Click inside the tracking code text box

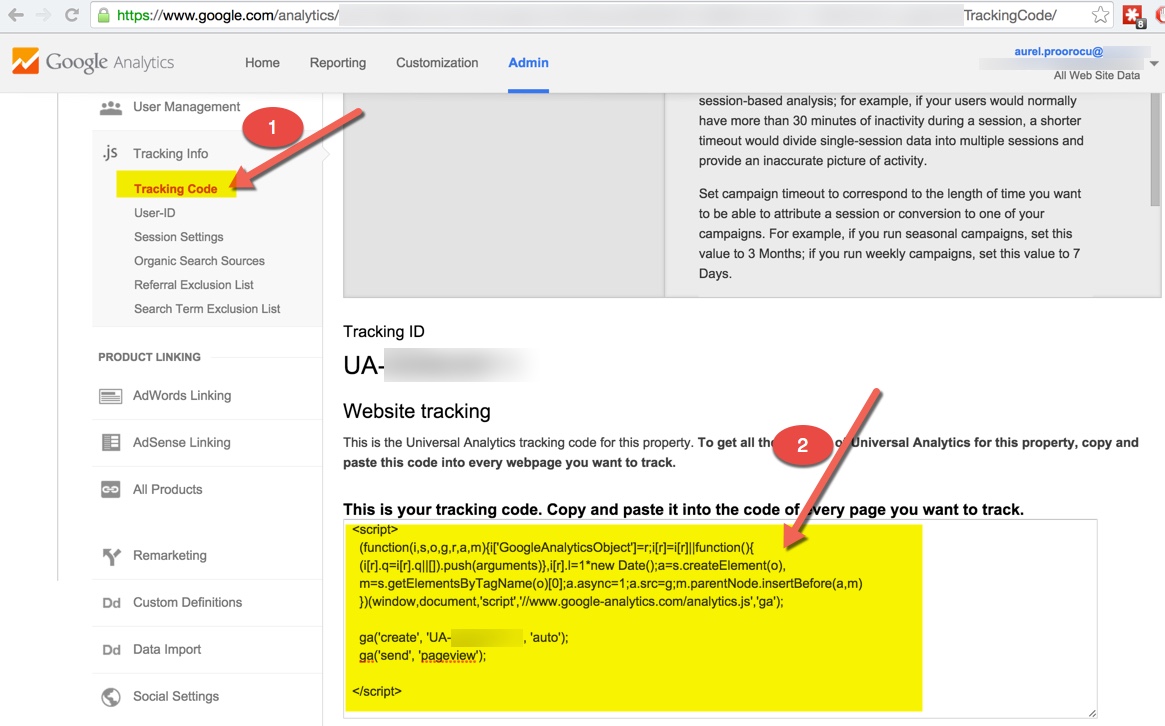[x=720, y=618]
